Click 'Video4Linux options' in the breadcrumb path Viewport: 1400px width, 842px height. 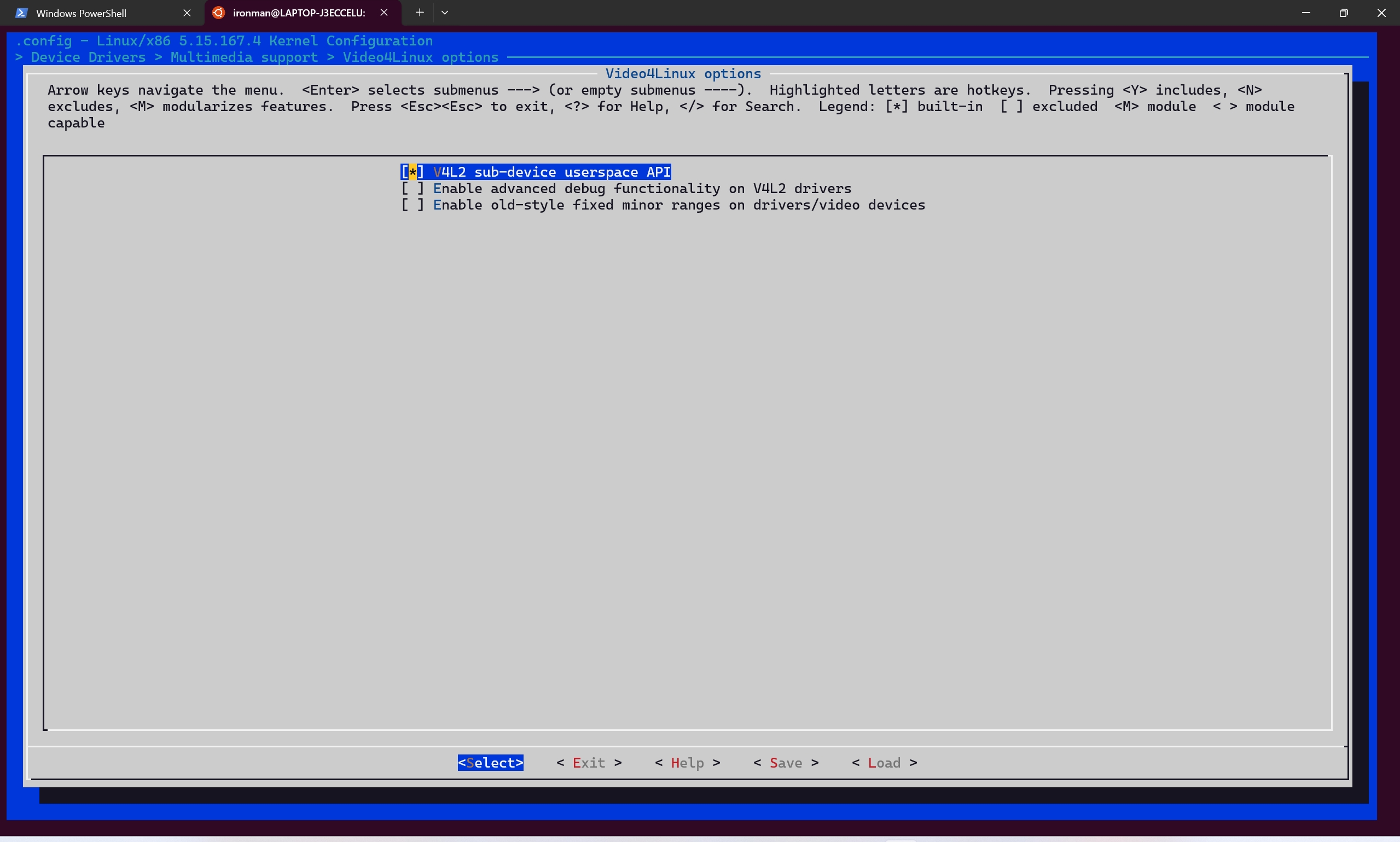click(x=420, y=57)
